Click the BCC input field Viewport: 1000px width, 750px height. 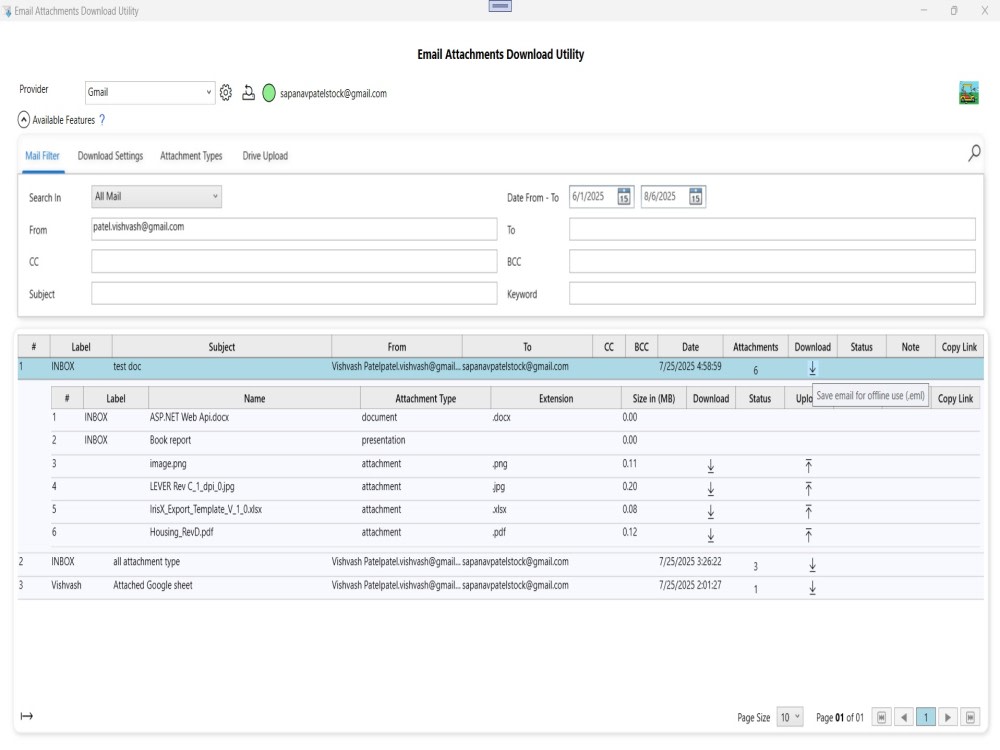point(772,261)
